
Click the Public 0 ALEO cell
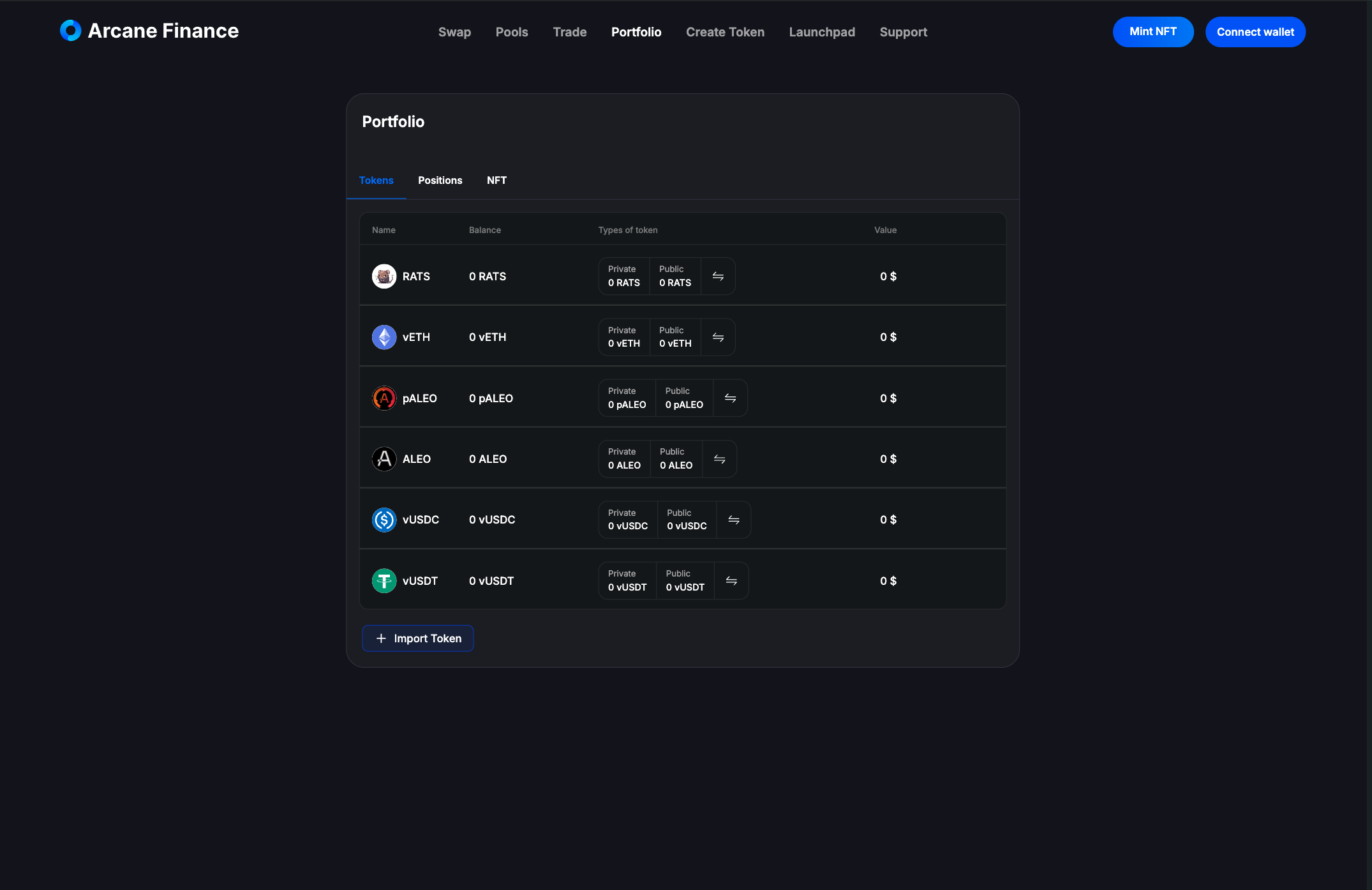click(676, 459)
